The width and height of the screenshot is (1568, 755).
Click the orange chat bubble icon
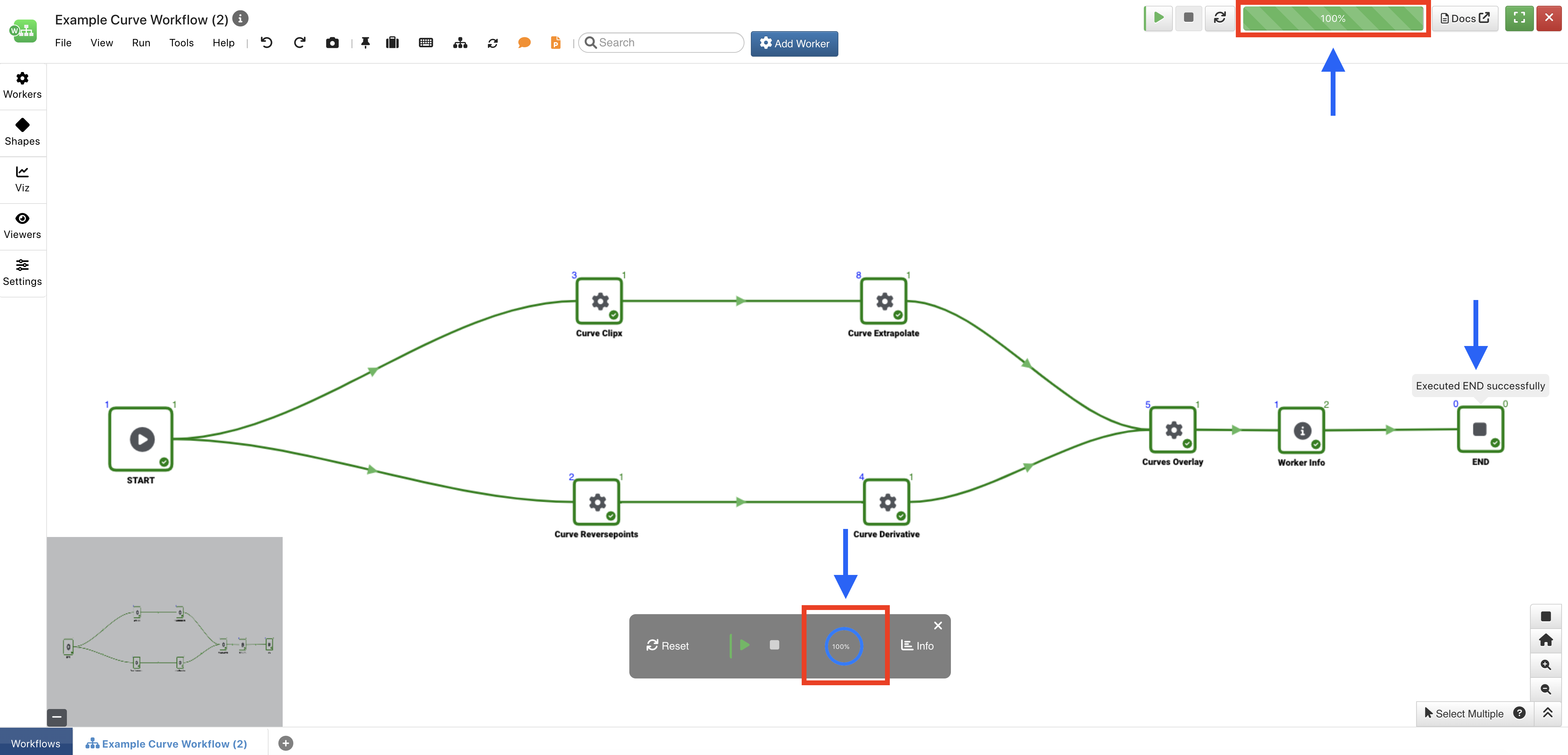tap(524, 43)
